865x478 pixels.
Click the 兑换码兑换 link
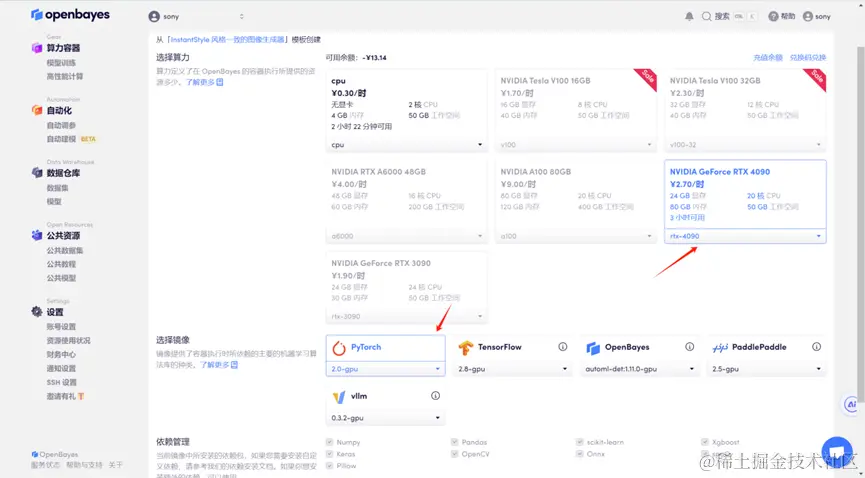coord(808,57)
